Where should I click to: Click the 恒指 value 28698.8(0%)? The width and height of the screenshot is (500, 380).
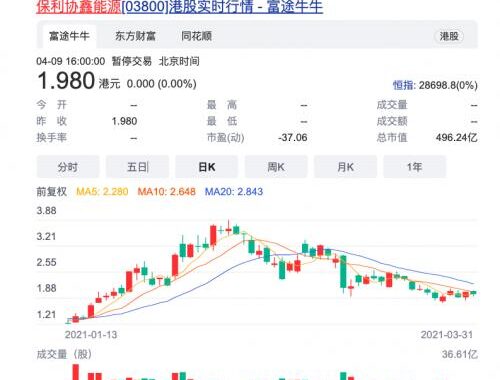pos(448,85)
